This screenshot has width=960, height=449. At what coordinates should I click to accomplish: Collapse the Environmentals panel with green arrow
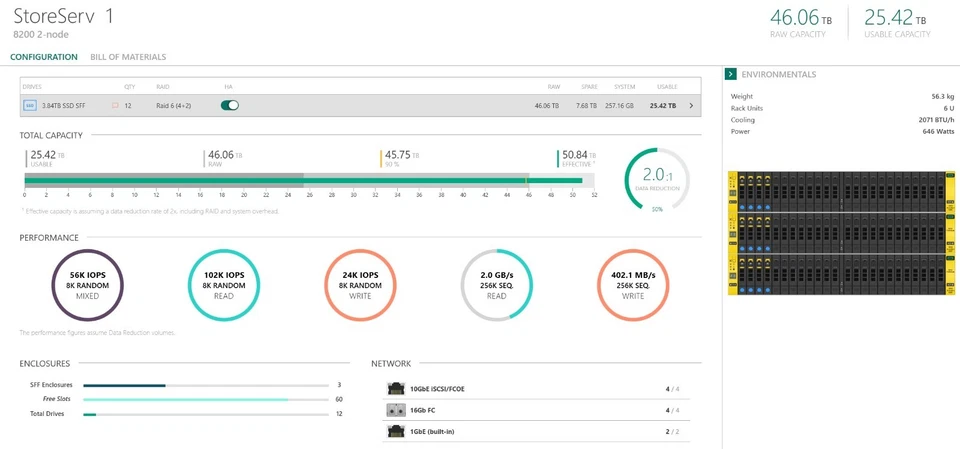pyautogui.click(x=731, y=74)
